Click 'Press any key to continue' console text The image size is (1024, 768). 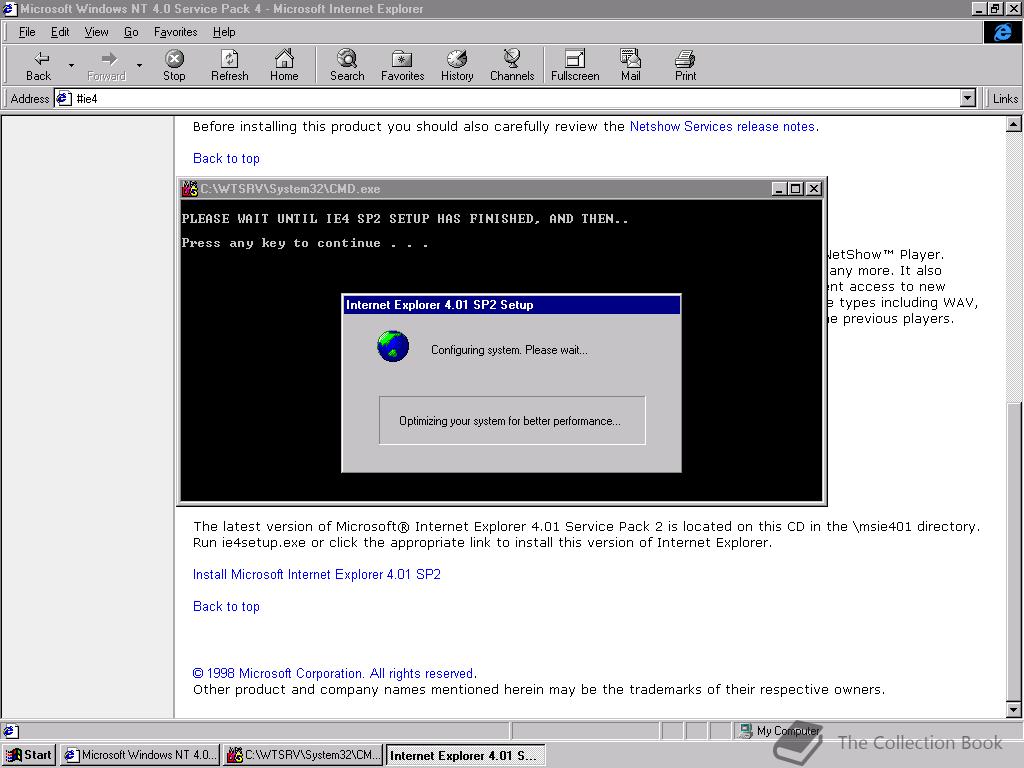(305, 244)
